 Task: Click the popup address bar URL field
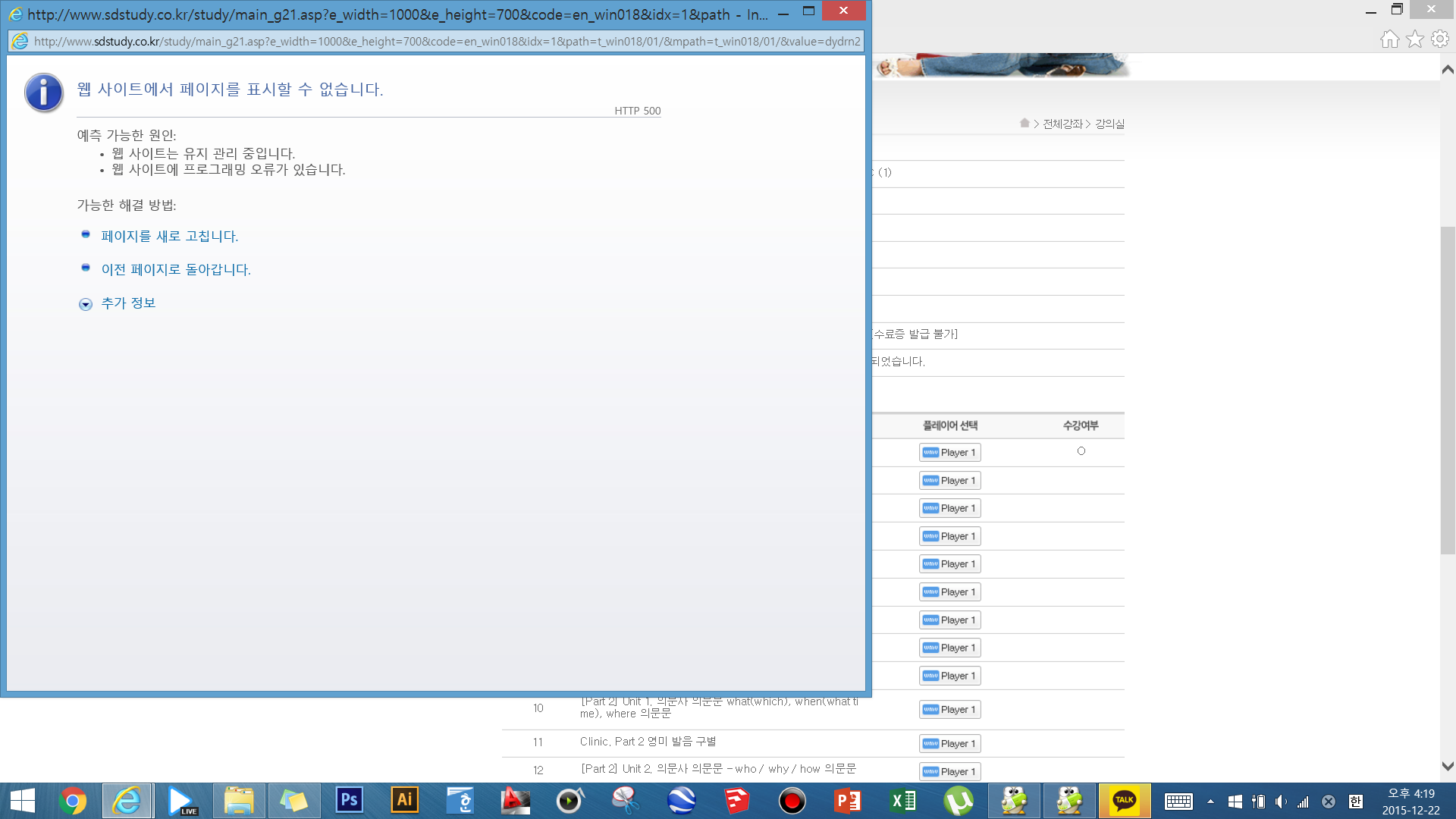446,41
